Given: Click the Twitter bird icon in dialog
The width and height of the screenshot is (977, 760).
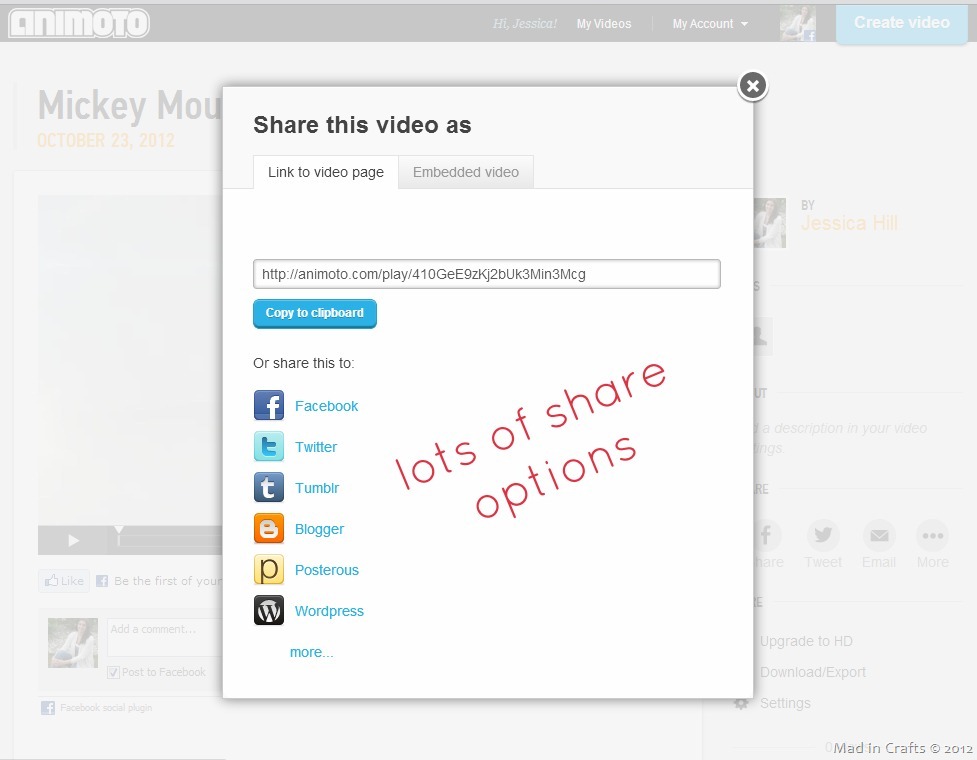Looking at the screenshot, I should tap(269, 447).
